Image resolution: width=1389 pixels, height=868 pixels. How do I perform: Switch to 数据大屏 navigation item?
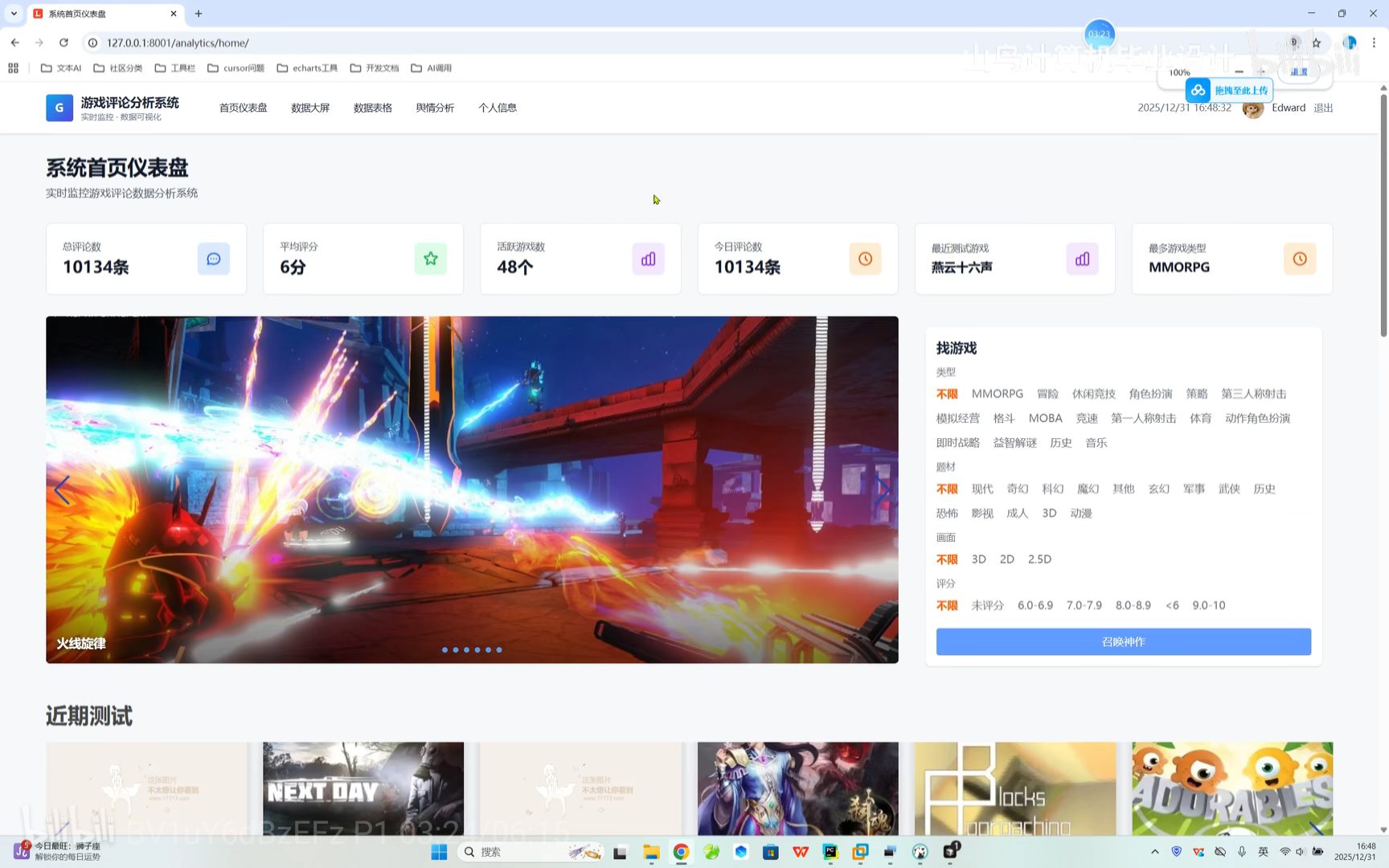(x=310, y=107)
